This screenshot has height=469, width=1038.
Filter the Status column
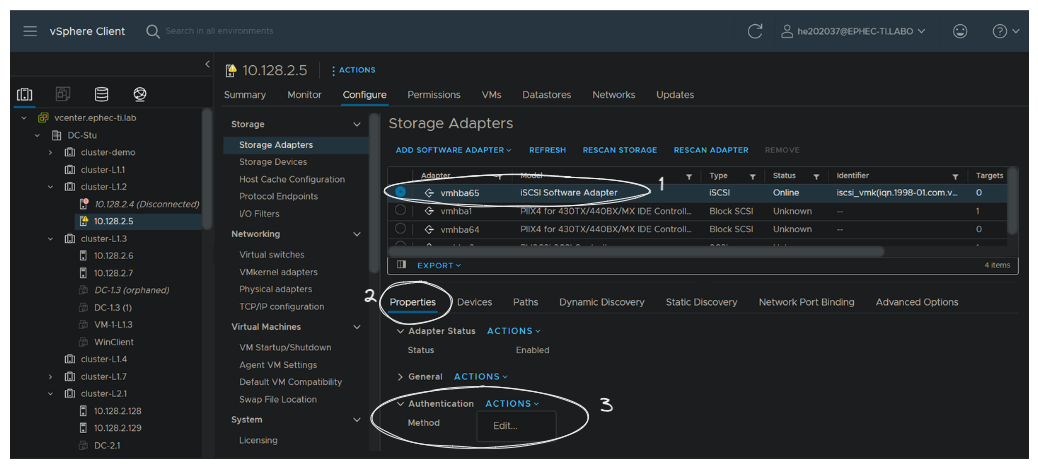click(x=816, y=176)
